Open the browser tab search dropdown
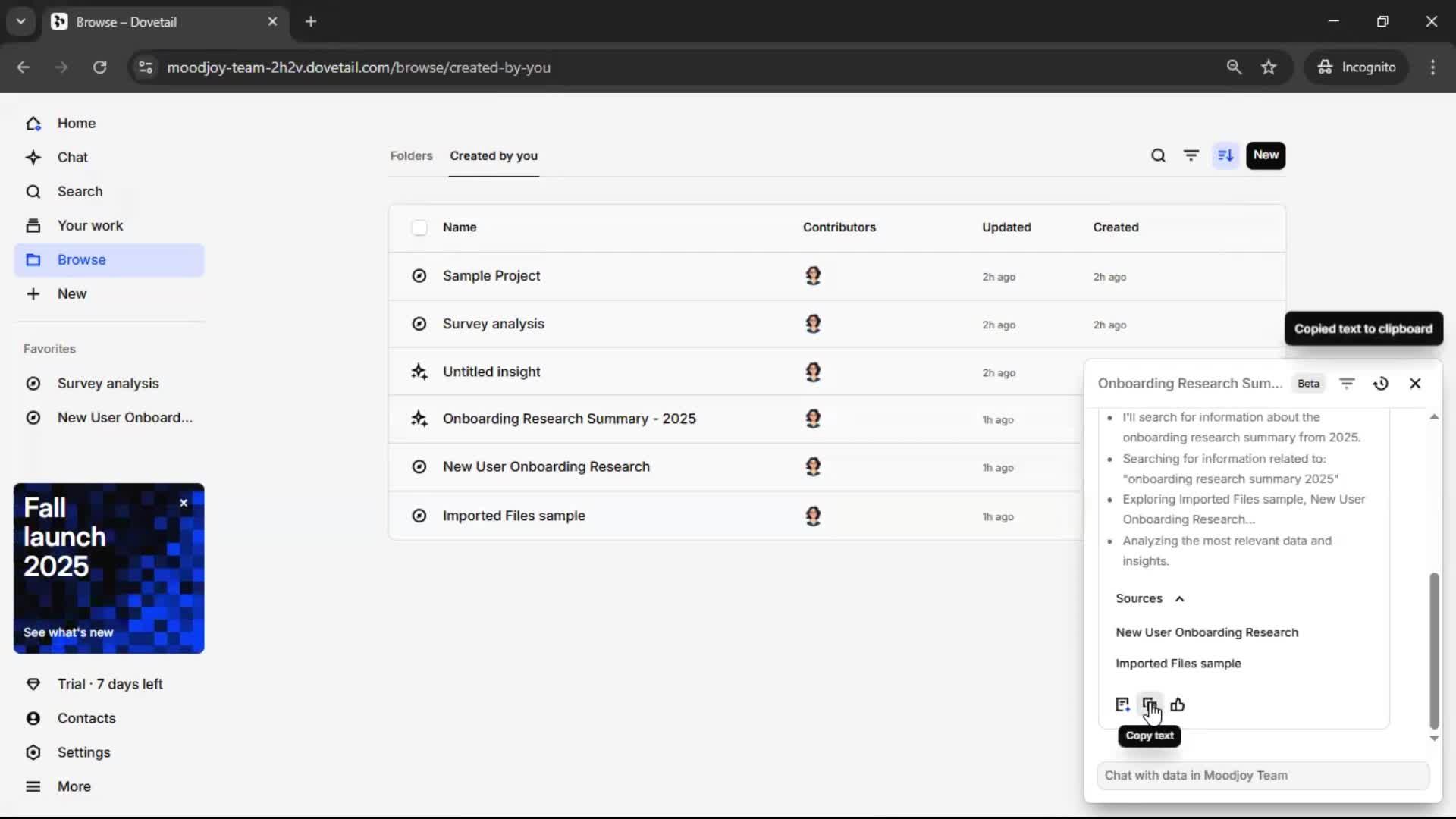 [x=20, y=22]
